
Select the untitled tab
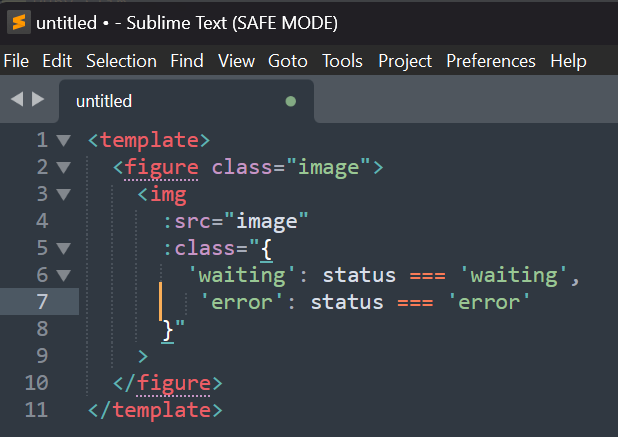click(x=186, y=101)
